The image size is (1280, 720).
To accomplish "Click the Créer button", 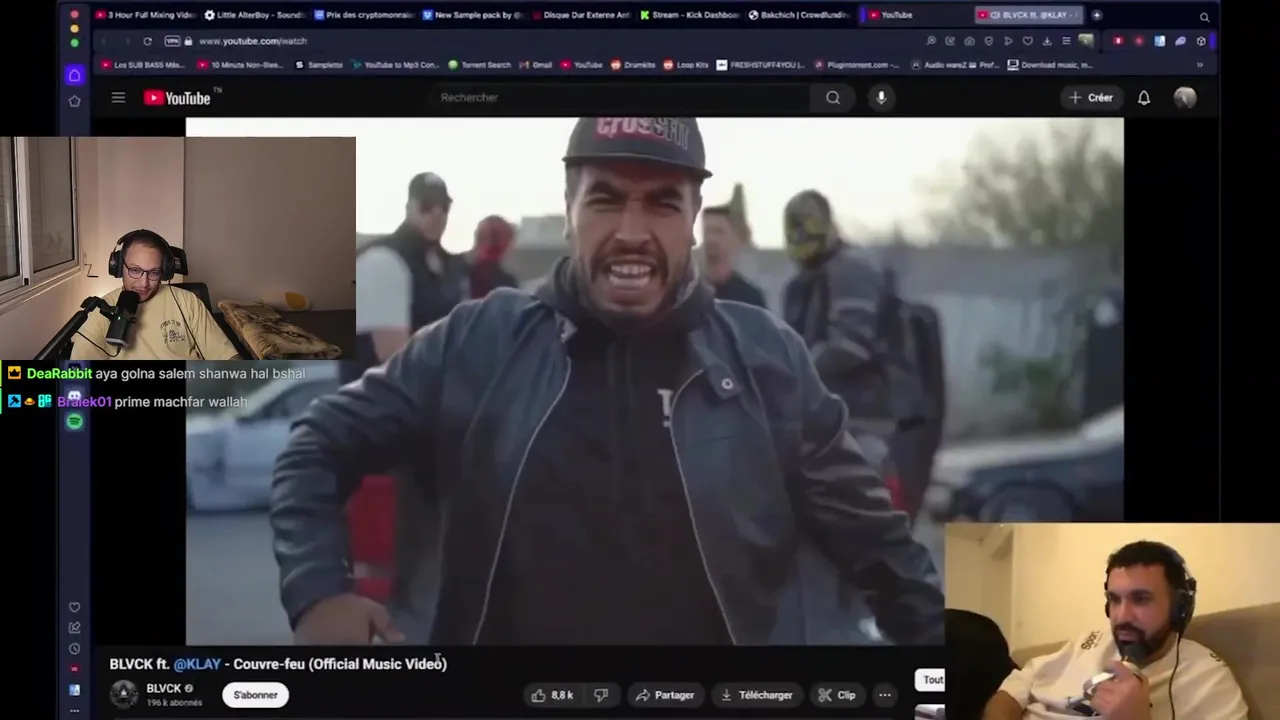I will (1090, 97).
